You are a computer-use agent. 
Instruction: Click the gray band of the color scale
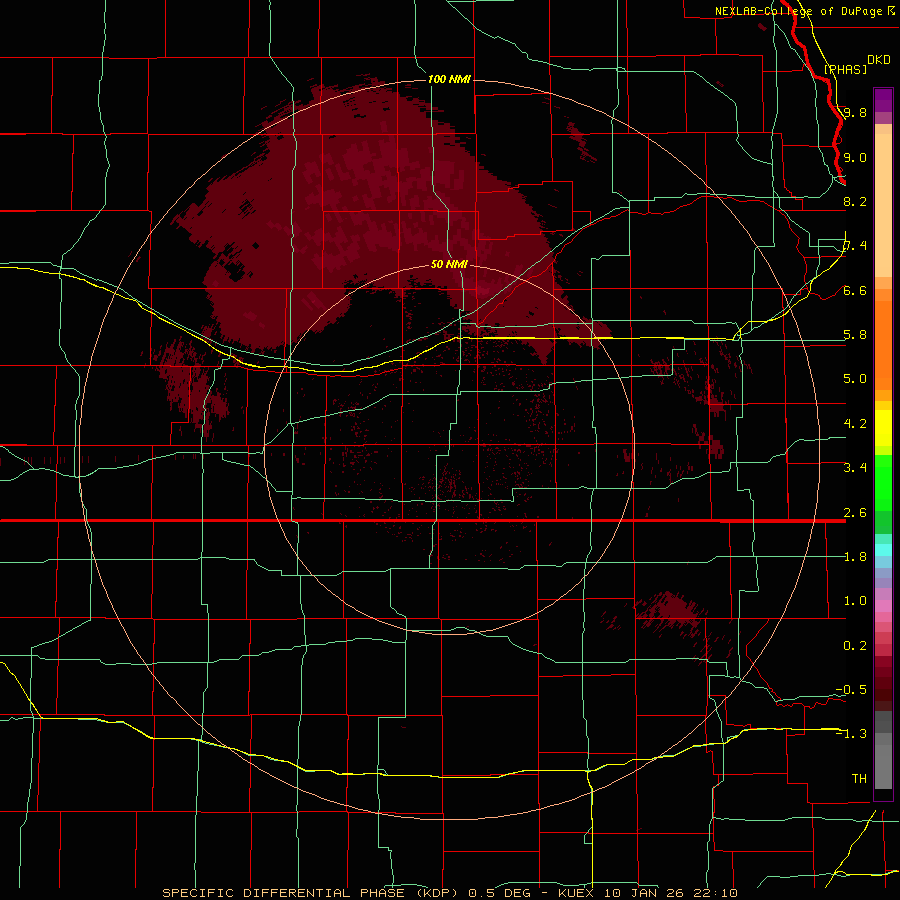click(883, 751)
